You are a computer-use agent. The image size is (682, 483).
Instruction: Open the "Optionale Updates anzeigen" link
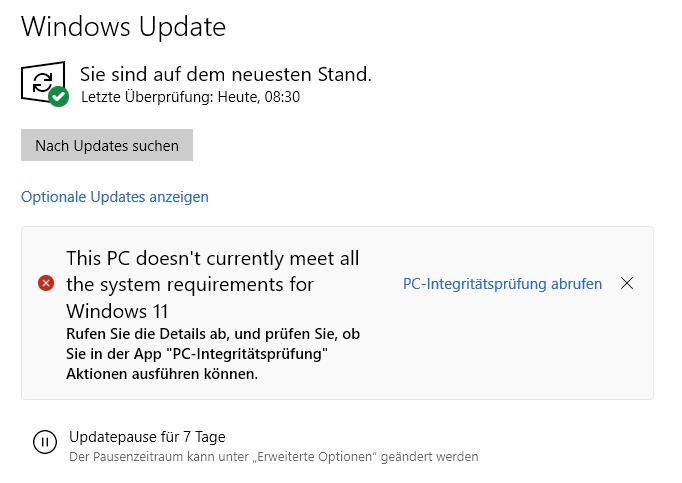pyautogui.click(x=115, y=197)
